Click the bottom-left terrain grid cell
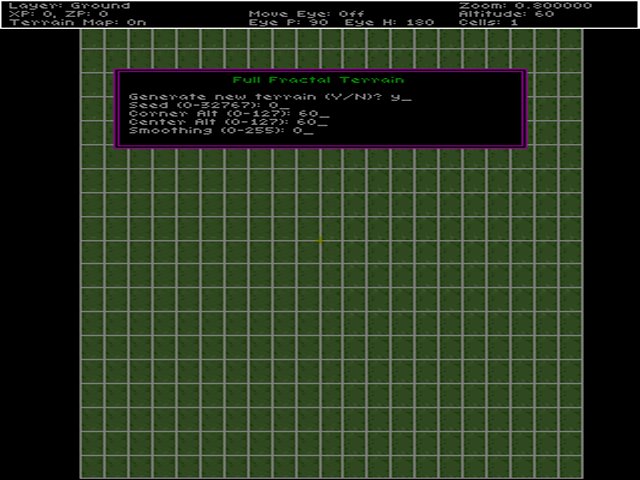 pyautogui.click(x=92, y=467)
